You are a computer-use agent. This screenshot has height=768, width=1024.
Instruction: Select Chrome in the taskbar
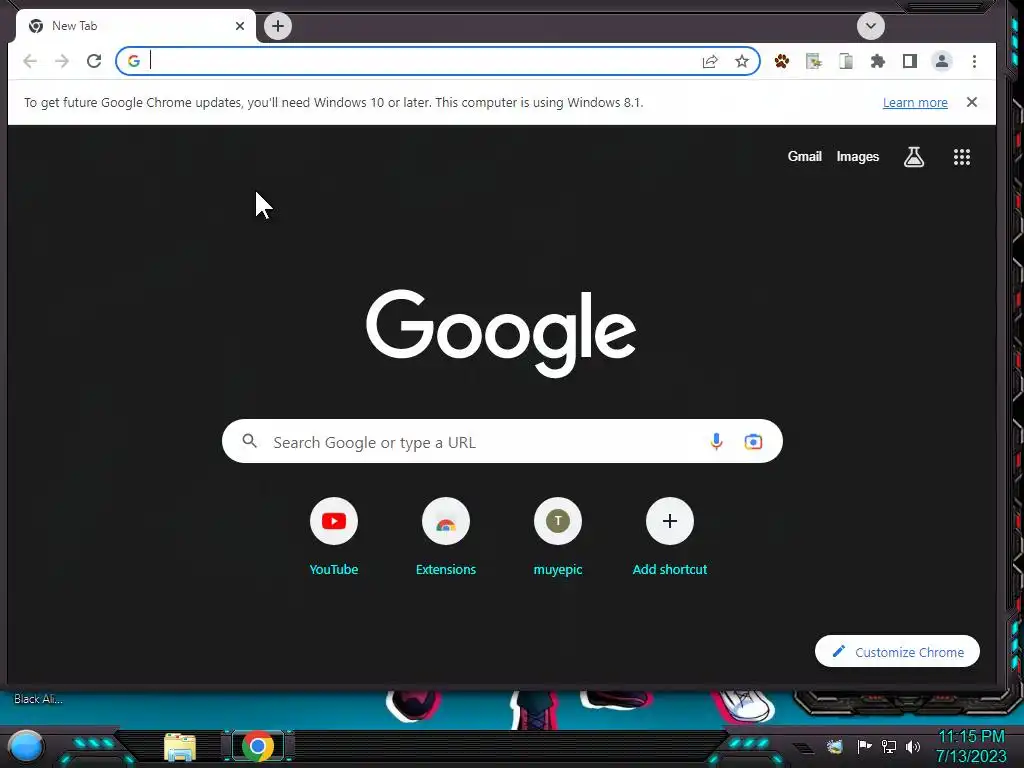pyautogui.click(x=258, y=746)
